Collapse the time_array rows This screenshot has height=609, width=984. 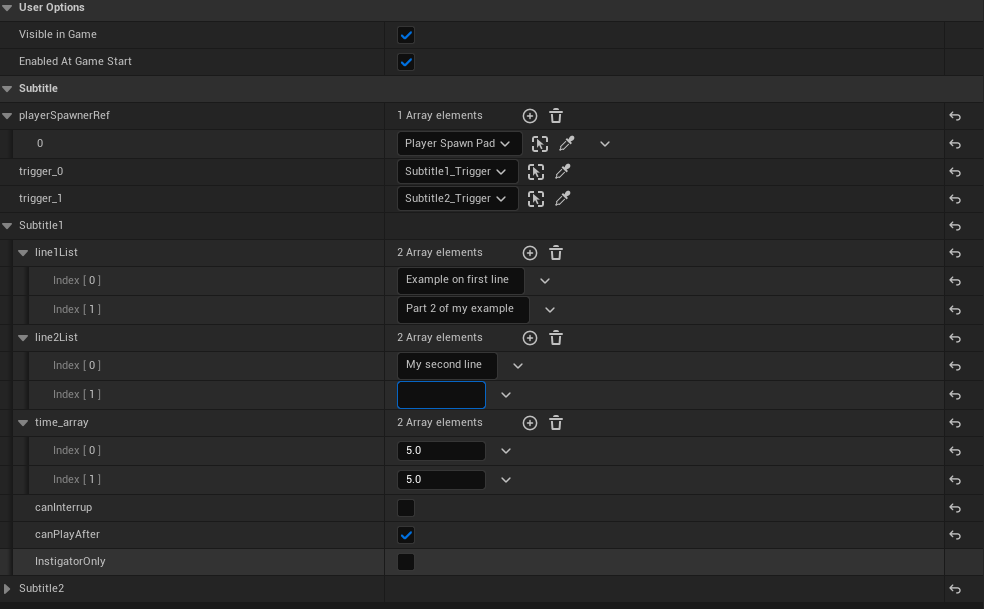tap(23, 423)
